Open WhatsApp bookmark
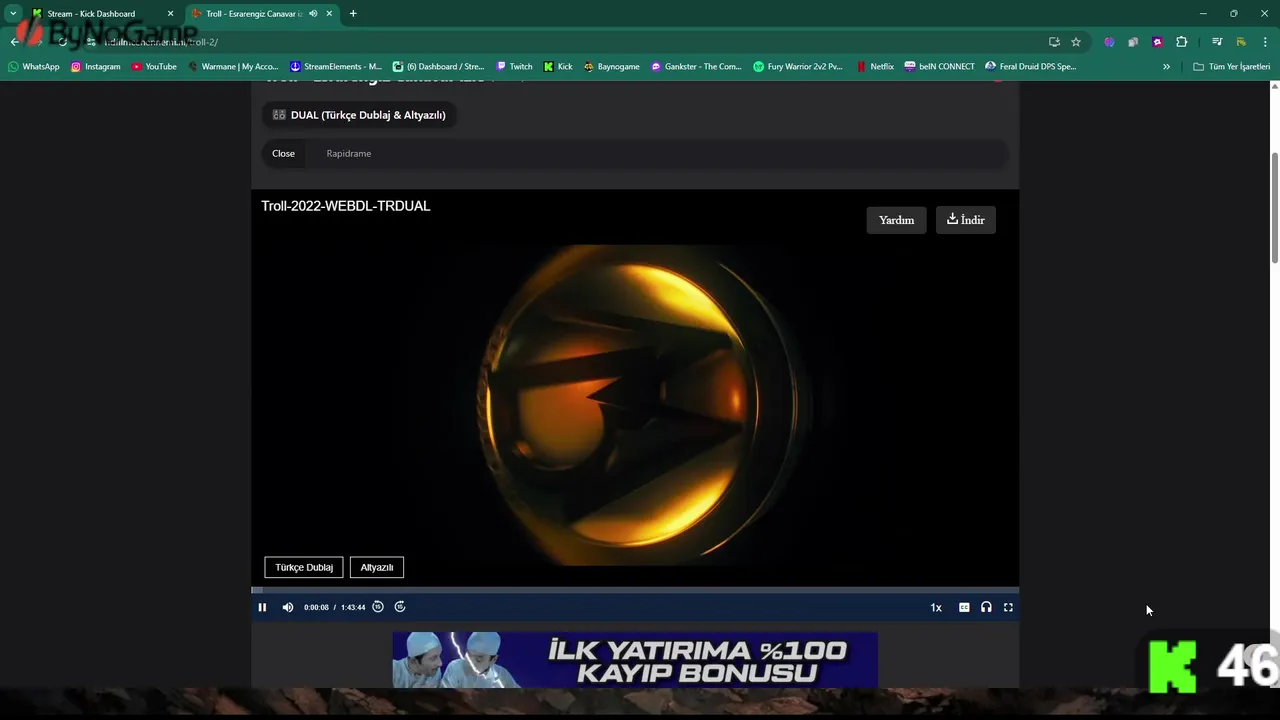The image size is (1280, 720). click(x=34, y=67)
